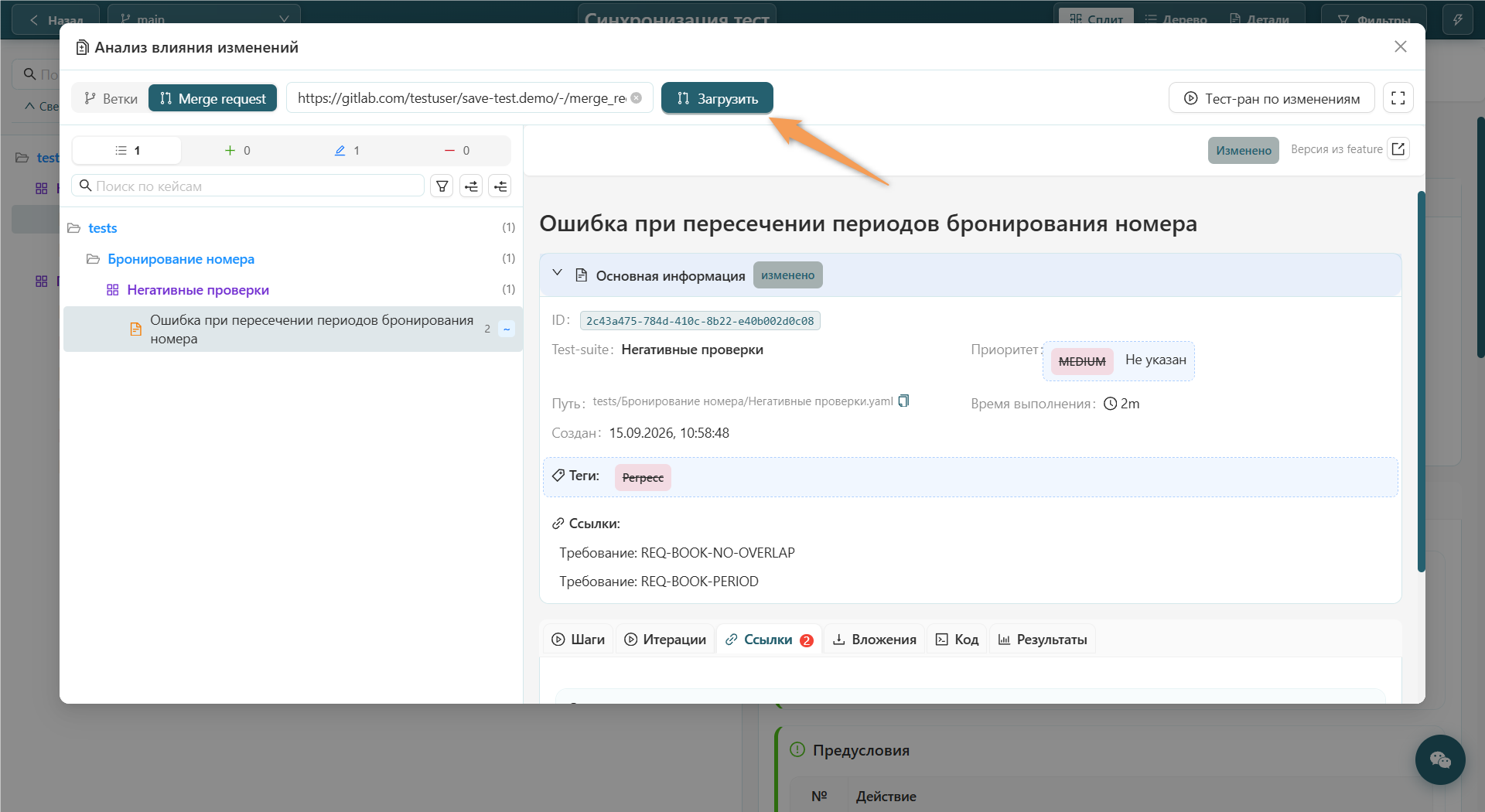Show all cases filter with count 1
Image resolution: width=1485 pixels, height=812 pixels.
coord(127,150)
